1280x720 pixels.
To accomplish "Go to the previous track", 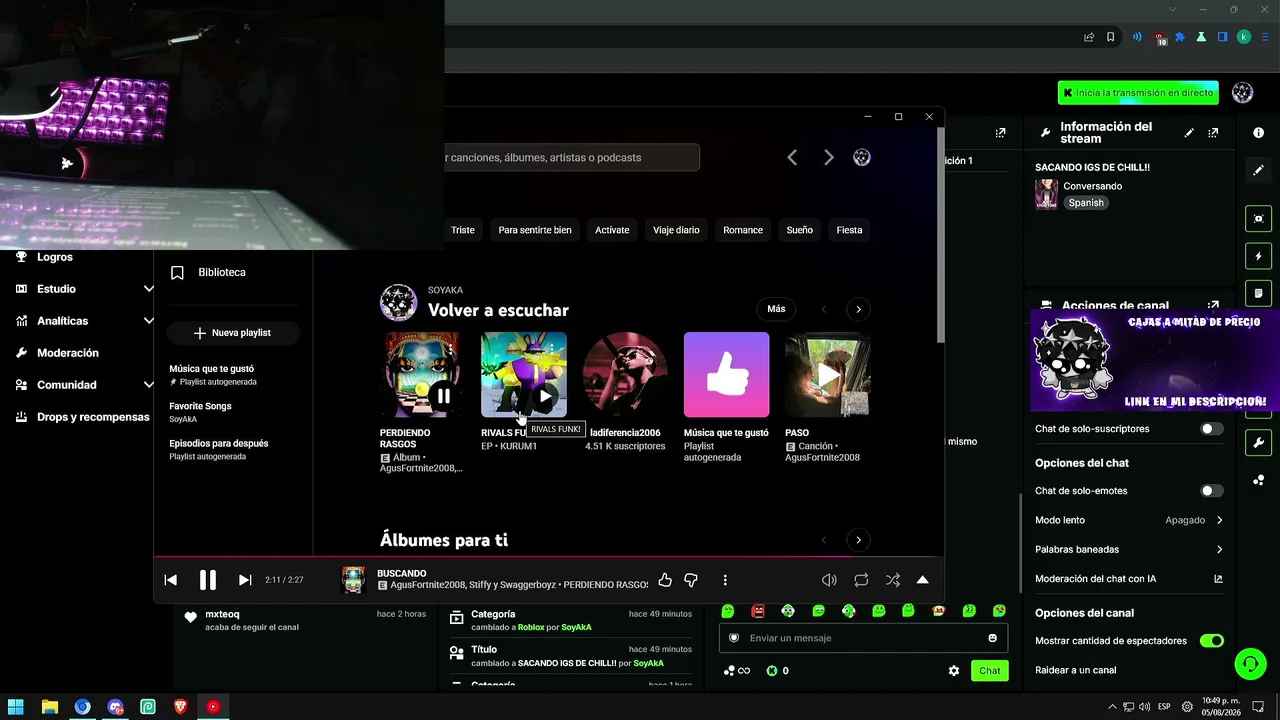I will tap(171, 580).
